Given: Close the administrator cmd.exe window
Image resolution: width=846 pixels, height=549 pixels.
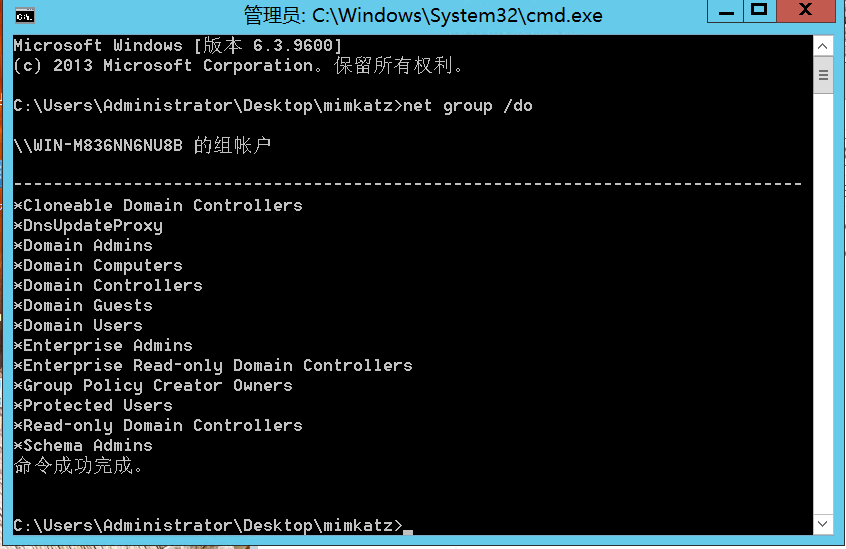Looking at the screenshot, I should point(806,11).
